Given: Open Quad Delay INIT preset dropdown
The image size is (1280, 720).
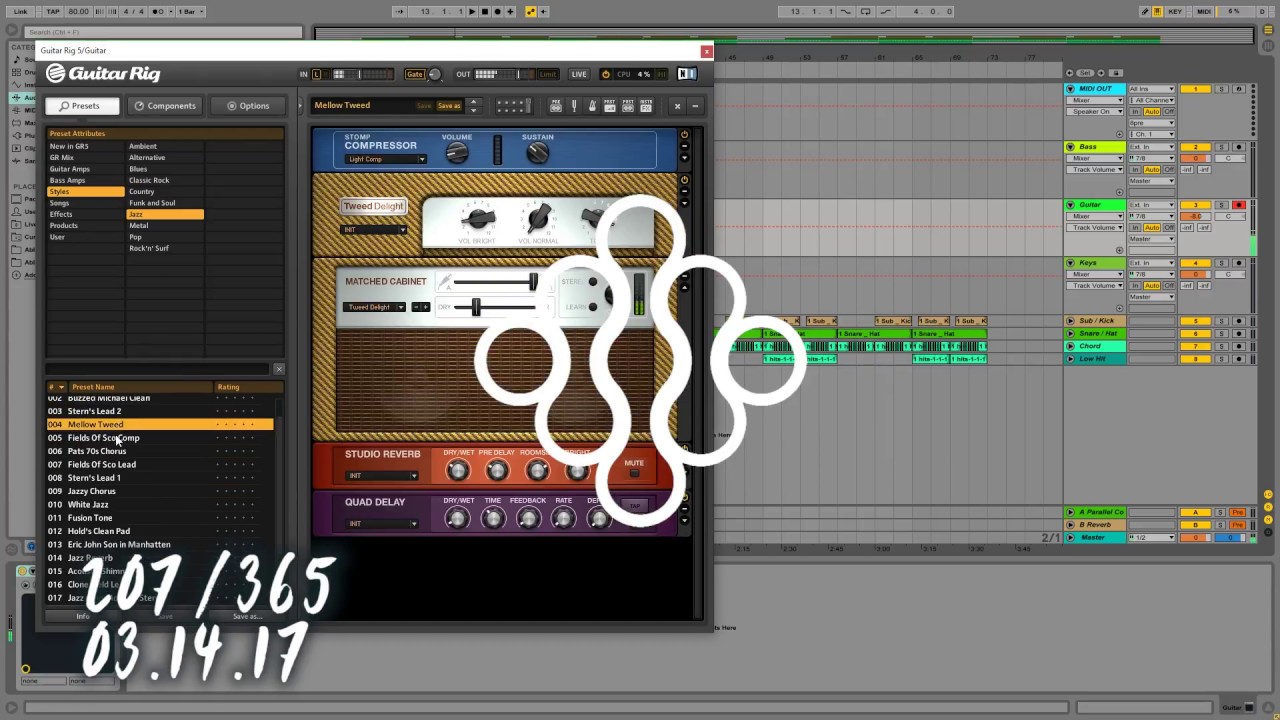Looking at the screenshot, I should (382, 524).
